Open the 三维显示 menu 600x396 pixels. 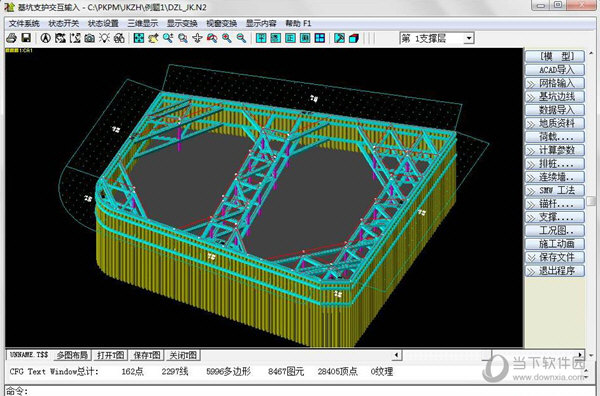pos(142,23)
